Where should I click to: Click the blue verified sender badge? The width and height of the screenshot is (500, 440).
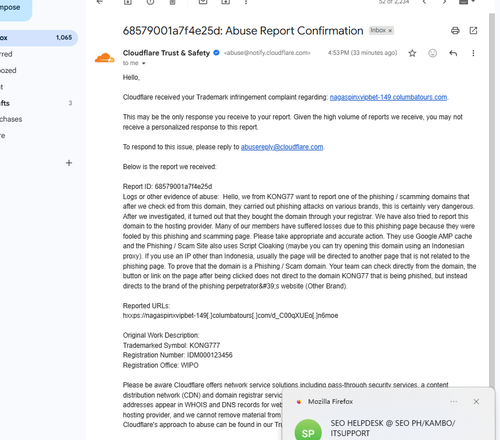tap(216, 53)
